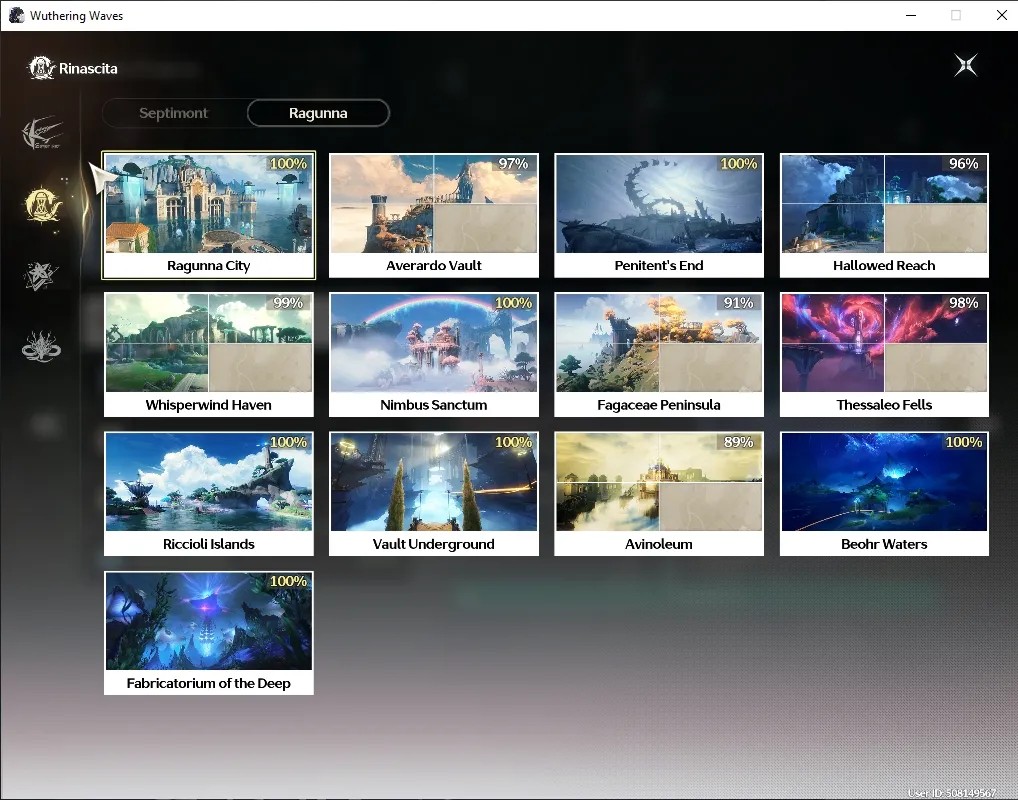Click the User ID text
This screenshot has height=800, width=1018.
(x=951, y=793)
